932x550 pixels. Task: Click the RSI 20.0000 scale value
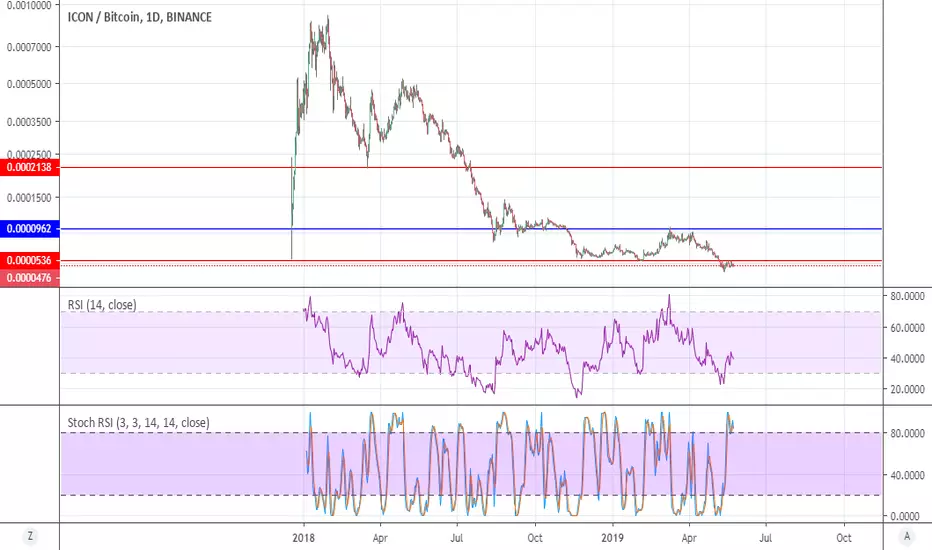pyautogui.click(x=907, y=389)
